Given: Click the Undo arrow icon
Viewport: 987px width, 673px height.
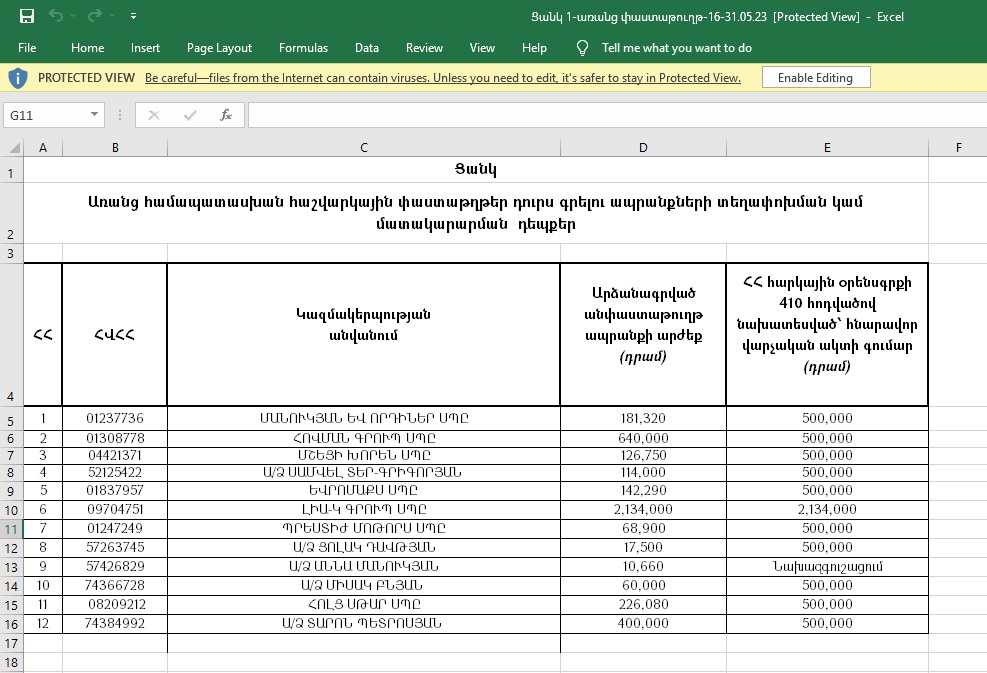Looking at the screenshot, I should tap(56, 16).
